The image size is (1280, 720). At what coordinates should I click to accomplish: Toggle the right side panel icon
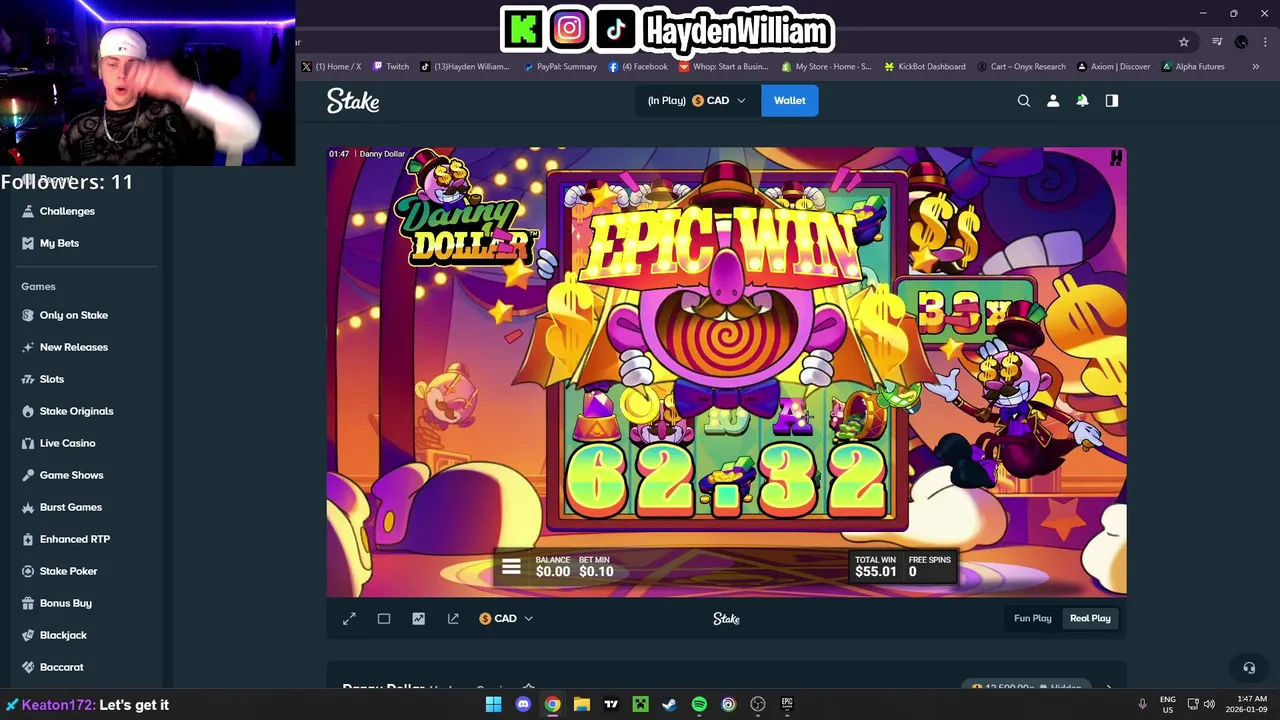[x=1111, y=100]
